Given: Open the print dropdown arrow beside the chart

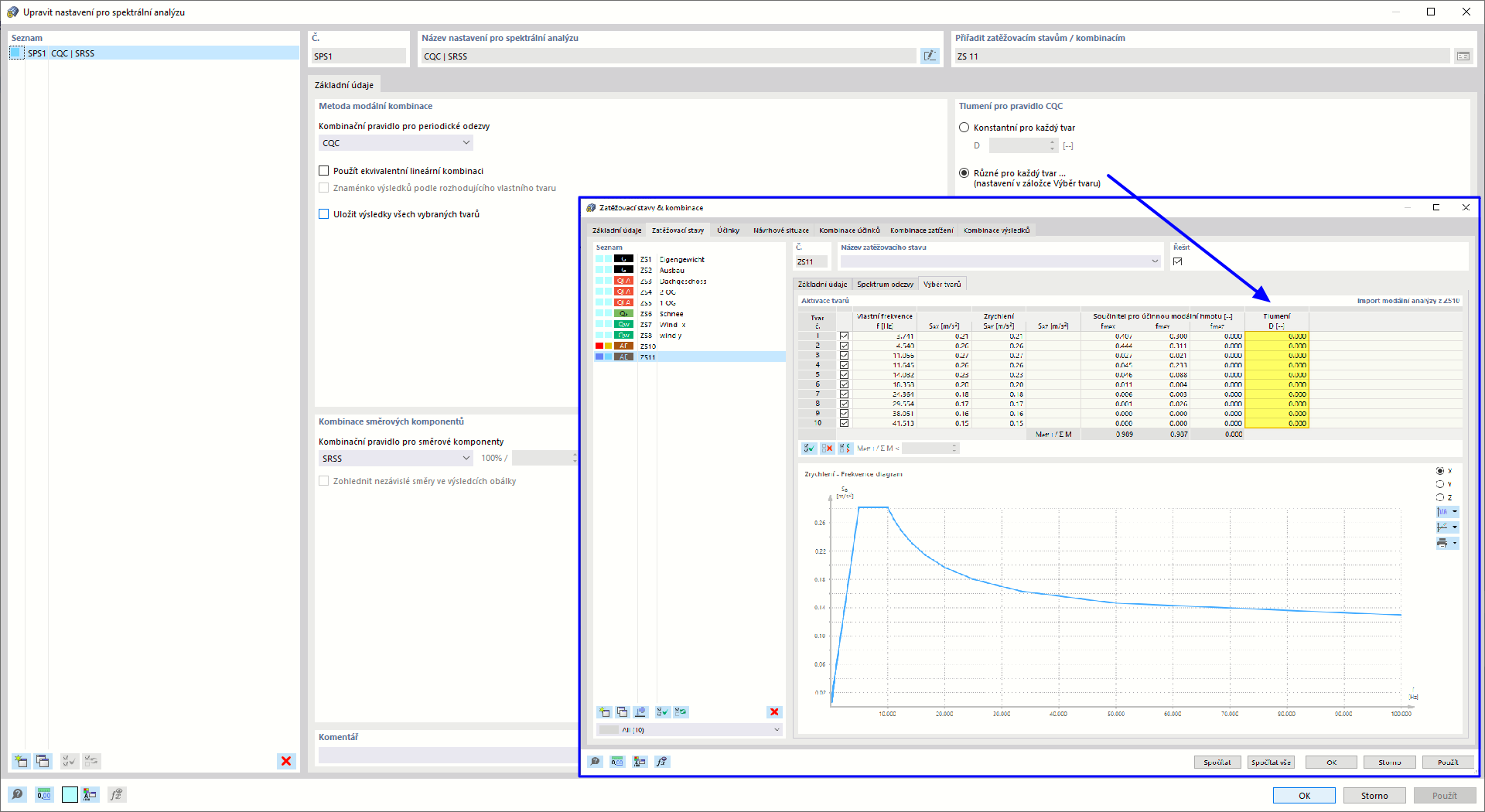Looking at the screenshot, I should (x=1455, y=543).
